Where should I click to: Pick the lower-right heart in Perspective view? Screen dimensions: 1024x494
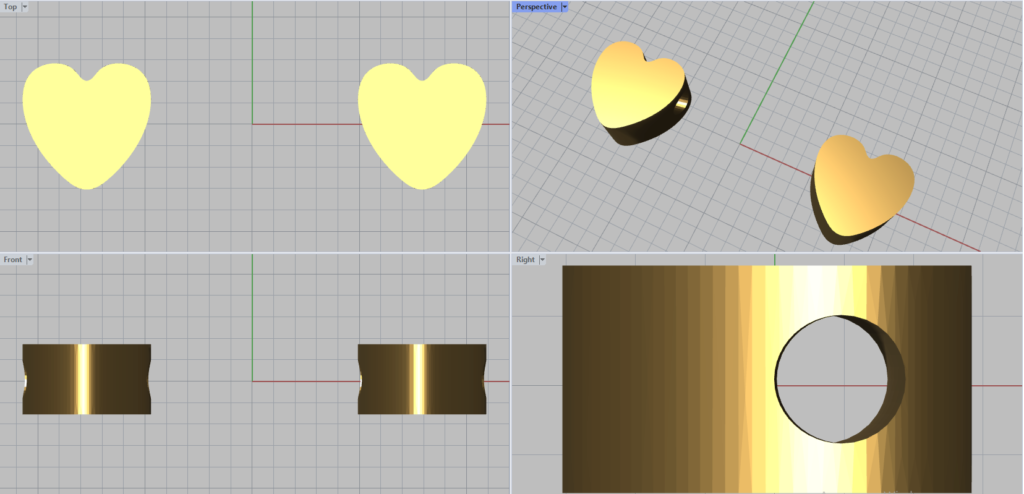click(x=860, y=185)
